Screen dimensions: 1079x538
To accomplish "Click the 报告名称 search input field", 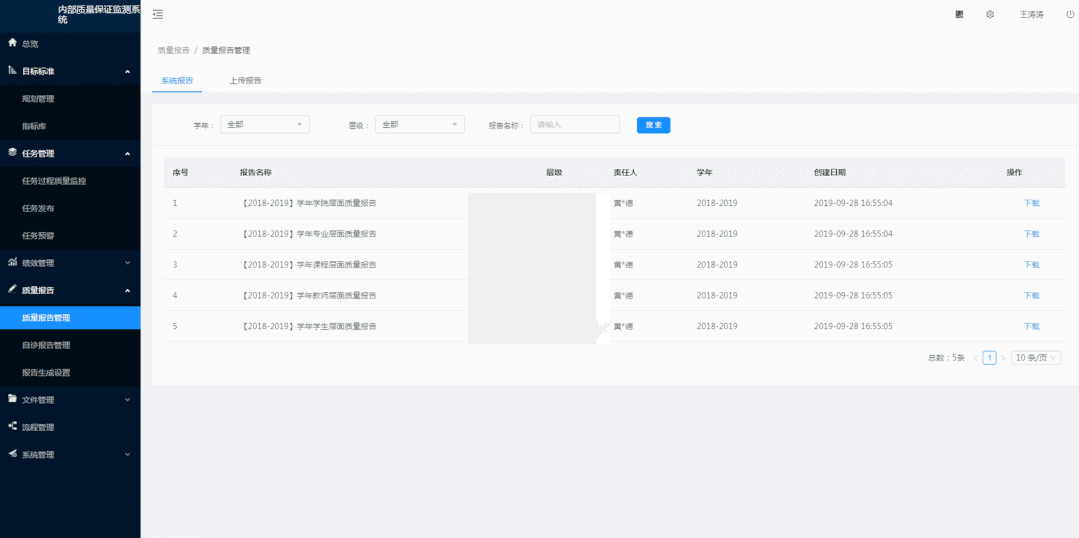I will point(575,124).
